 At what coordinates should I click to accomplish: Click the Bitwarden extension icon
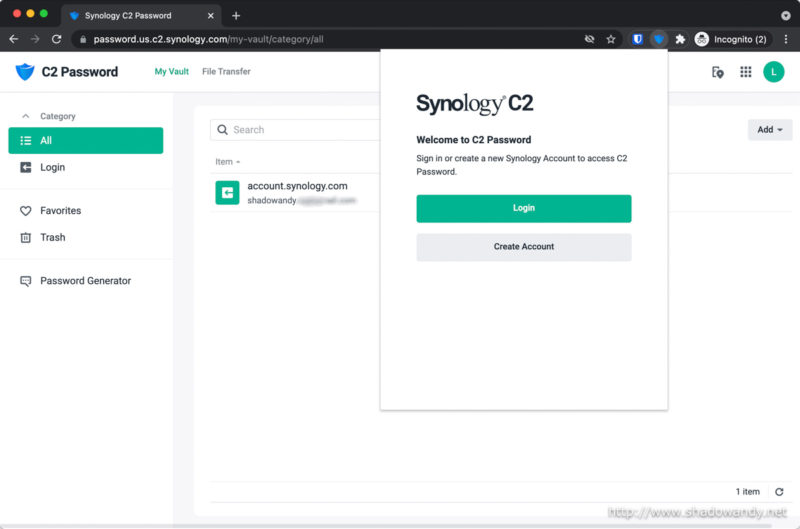point(637,39)
